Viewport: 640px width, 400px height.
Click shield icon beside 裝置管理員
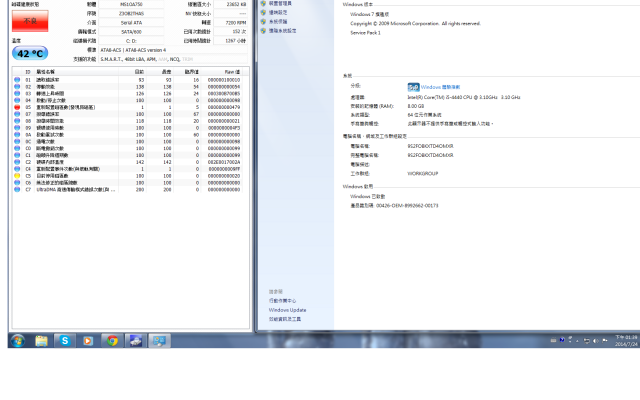coord(263,3)
